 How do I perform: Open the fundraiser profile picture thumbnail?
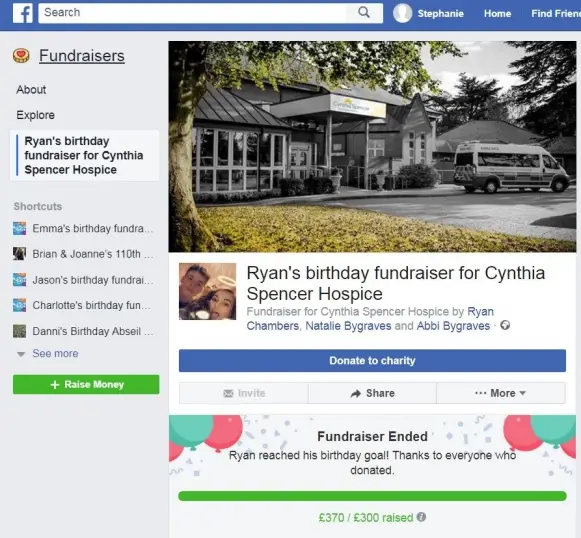[208, 292]
